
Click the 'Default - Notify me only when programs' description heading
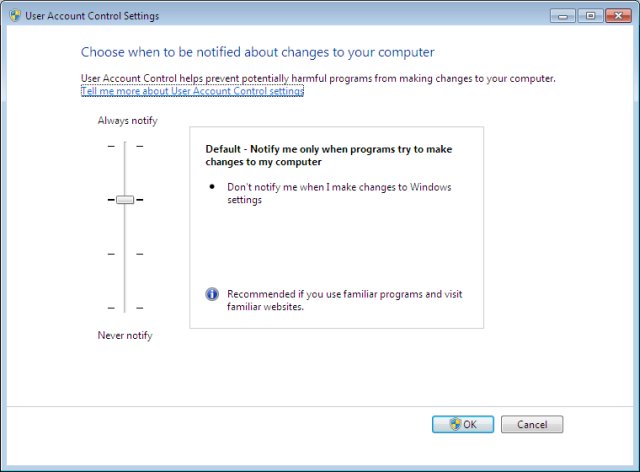click(x=329, y=155)
